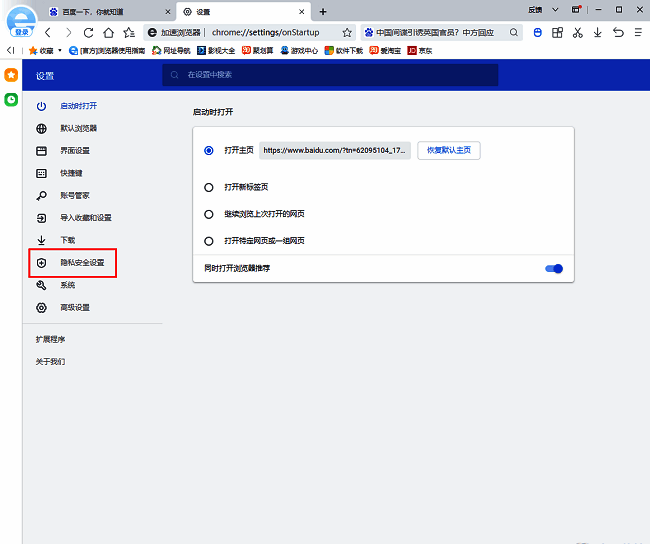Click the new tab plus button
The height and width of the screenshot is (544, 650).
[x=322, y=11]
